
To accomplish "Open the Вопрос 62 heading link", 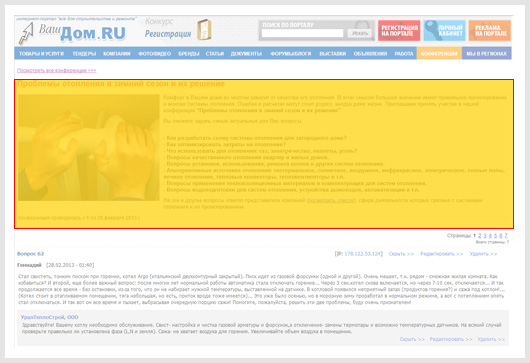I will [30, 254].
